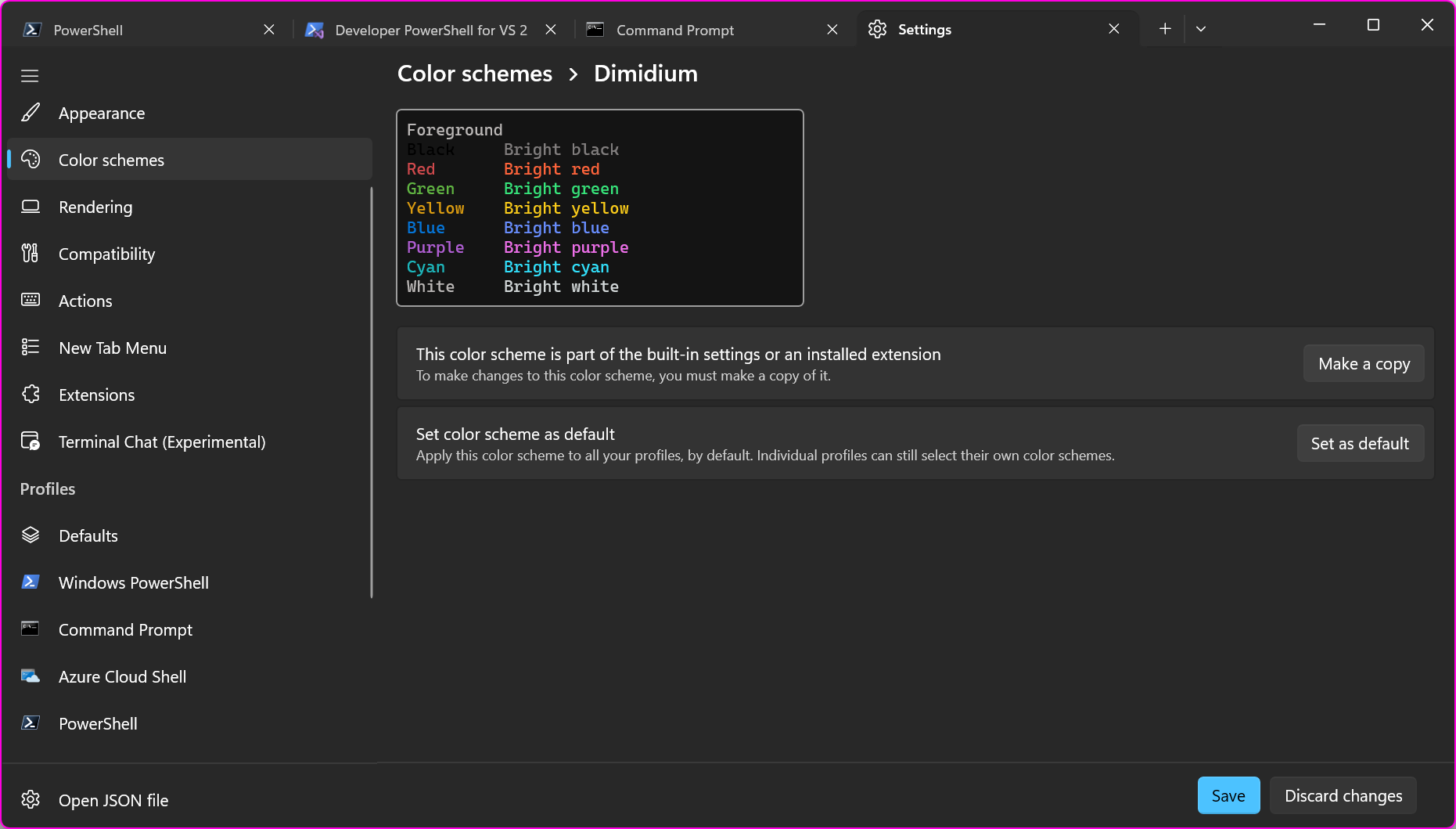Image resolution: width=1456 pixels, height=829 pixels.
Task: Open the Actions settings page
Action: [x=189, y=301]
